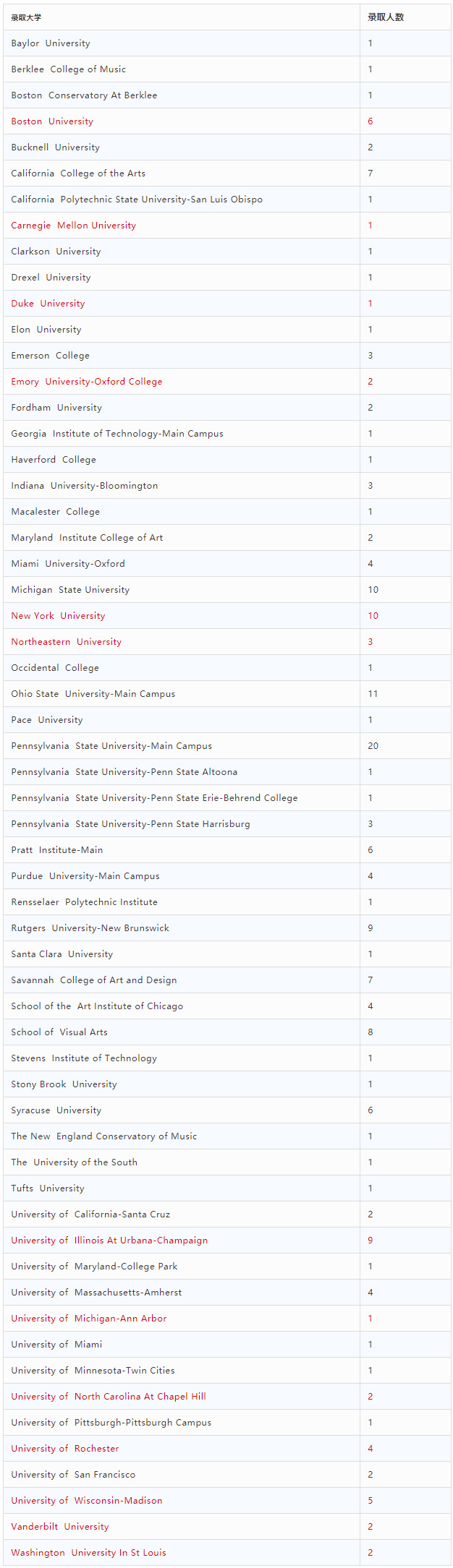Screen dimensions: 453x1568
Task: Click count 20 for Penn State
Action: (373, 746)
